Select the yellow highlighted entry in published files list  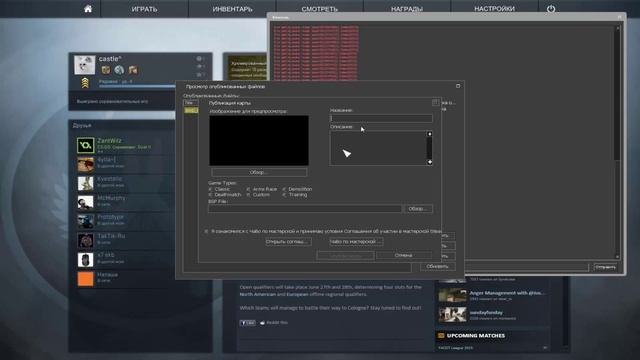(191, 110)
